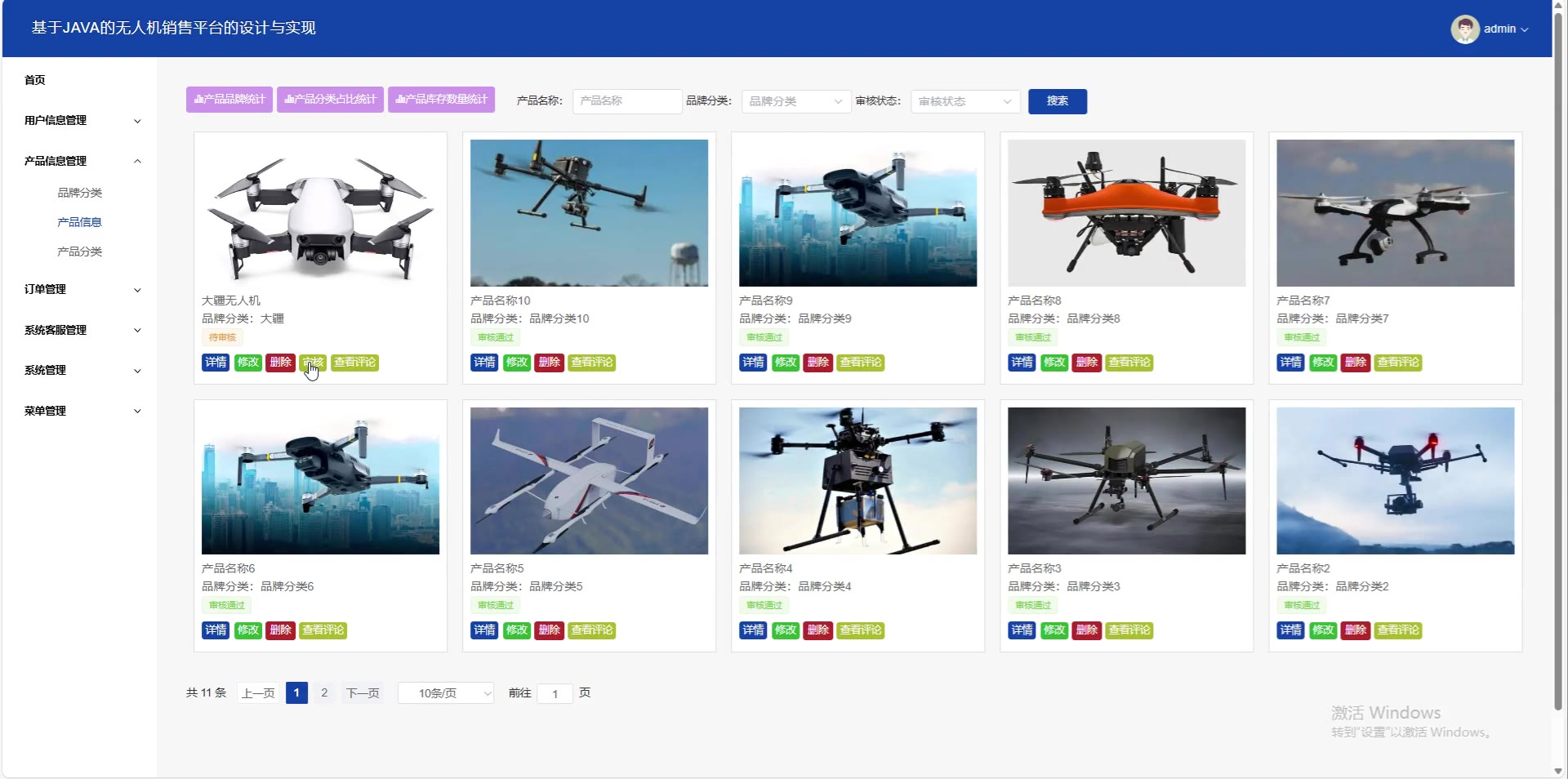Screen dimensions: 1568x779
Task: Click 修改 on 产品名称8 card
Action: (x=1054, y=363)
